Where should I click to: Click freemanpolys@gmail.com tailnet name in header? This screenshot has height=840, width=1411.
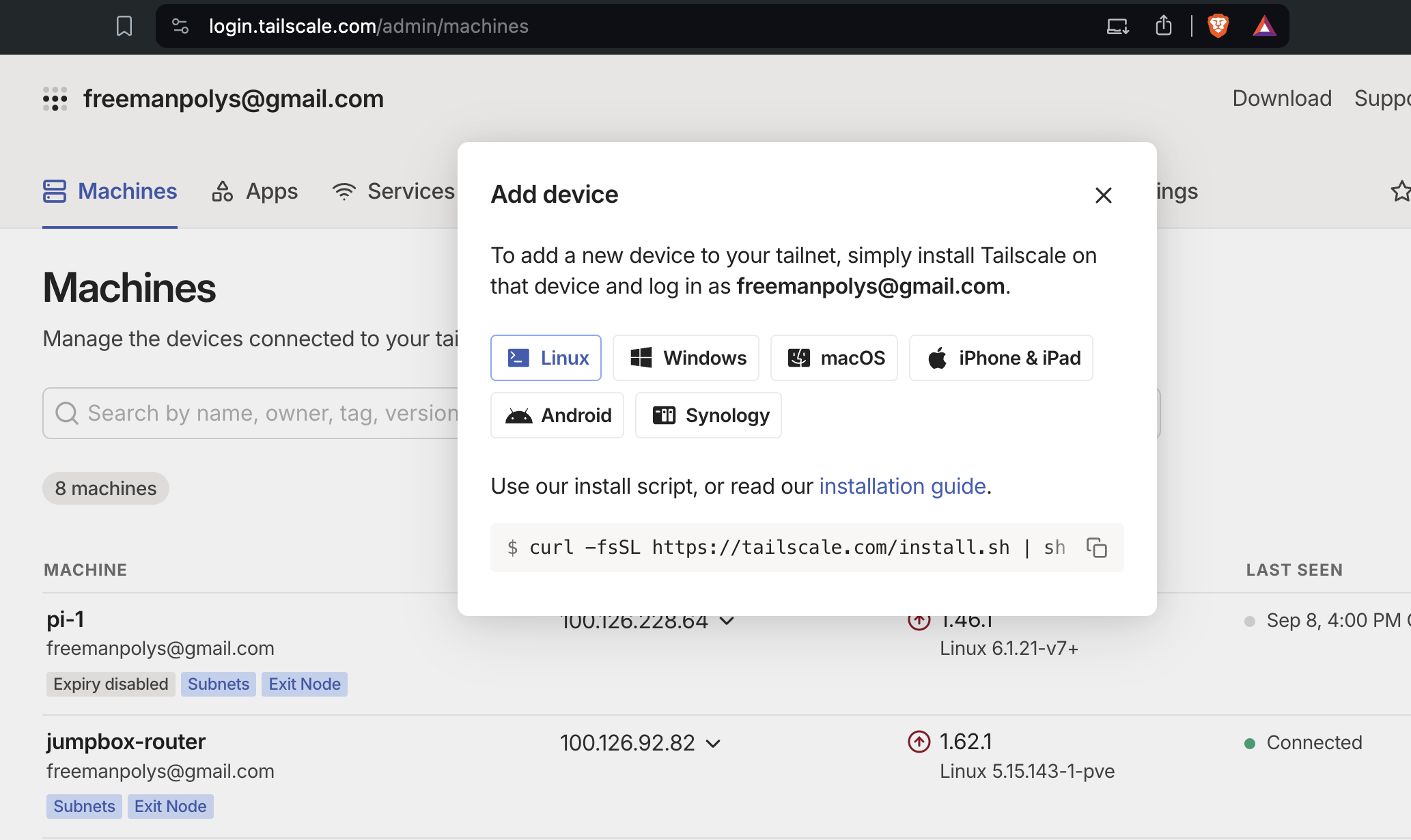coord(234,99)
